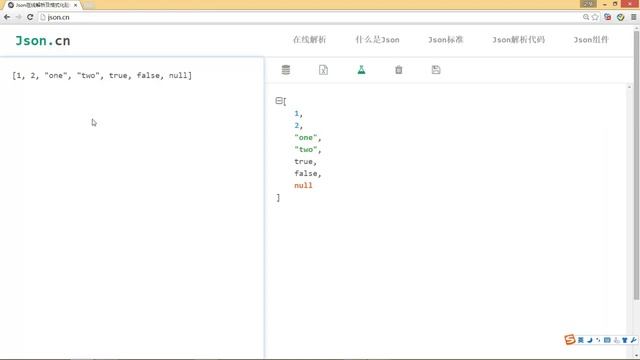This screenshot has height=360, width=640.
Task: Click the XML document conversion icon
Action: pos(323,70)
